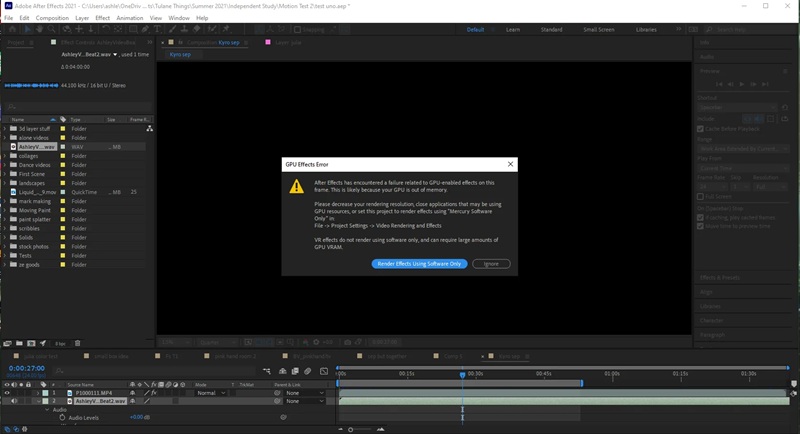Select the Clone Stamp tool
Viewport: 800px width, 434px height.
tap(184, 29)
